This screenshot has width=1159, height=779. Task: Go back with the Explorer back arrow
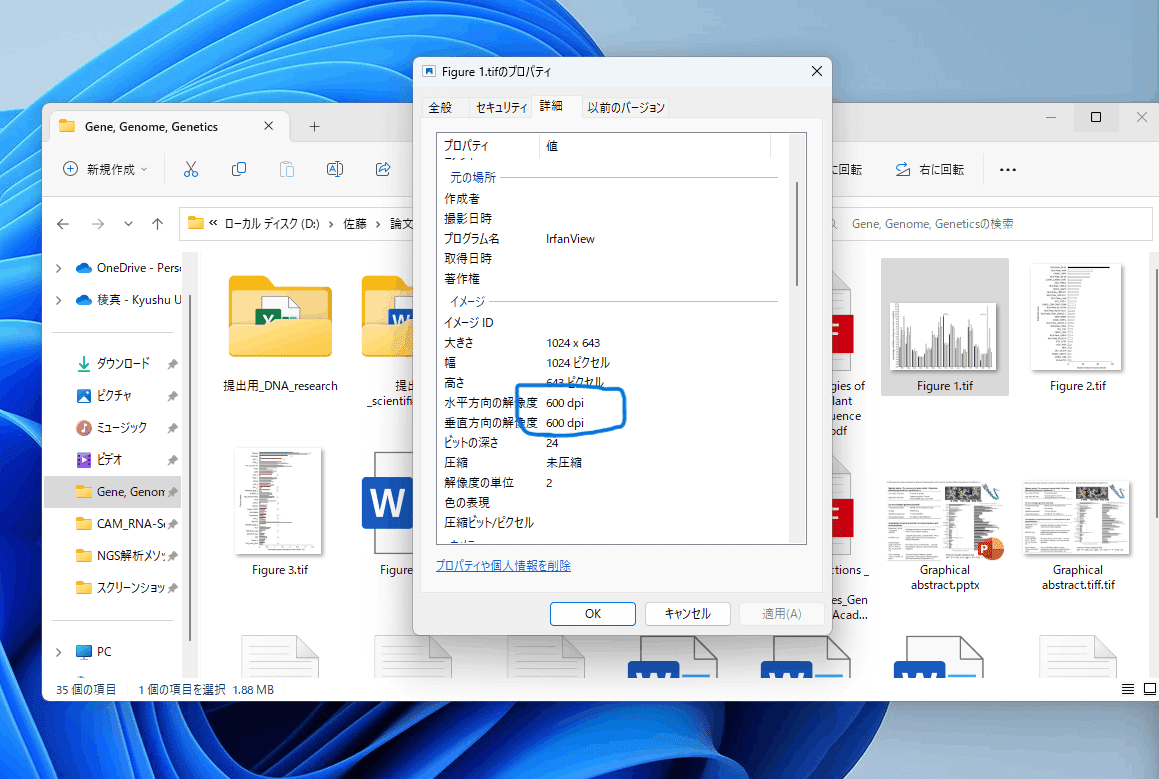tap(63, 224)
